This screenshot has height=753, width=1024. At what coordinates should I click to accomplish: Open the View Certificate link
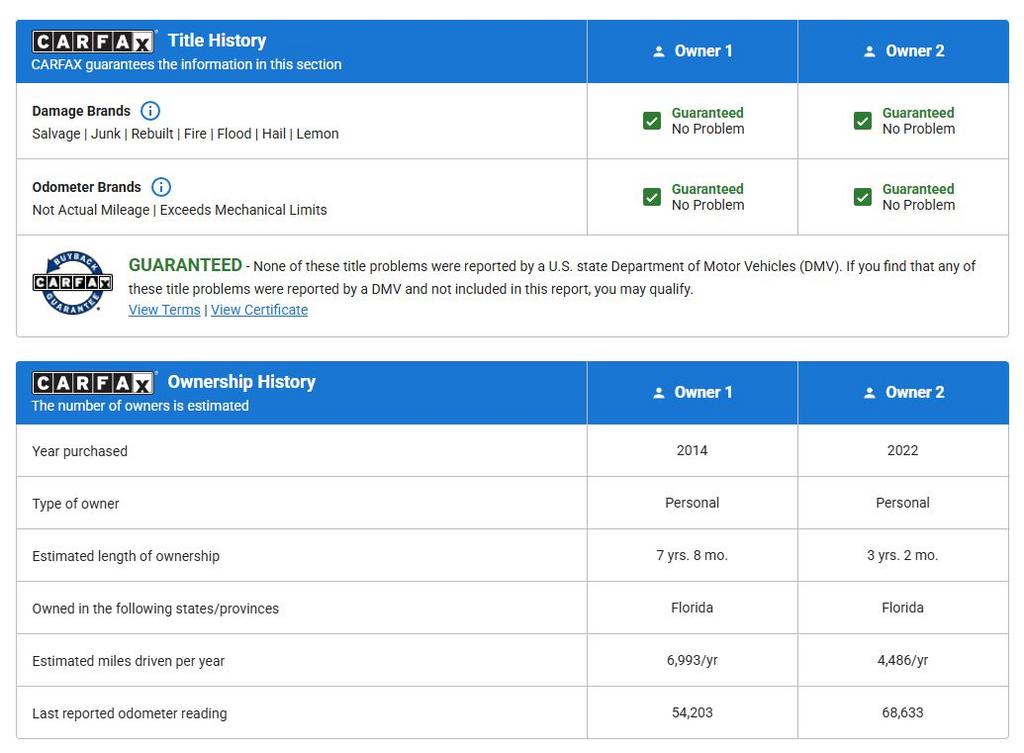click(259, 310)
